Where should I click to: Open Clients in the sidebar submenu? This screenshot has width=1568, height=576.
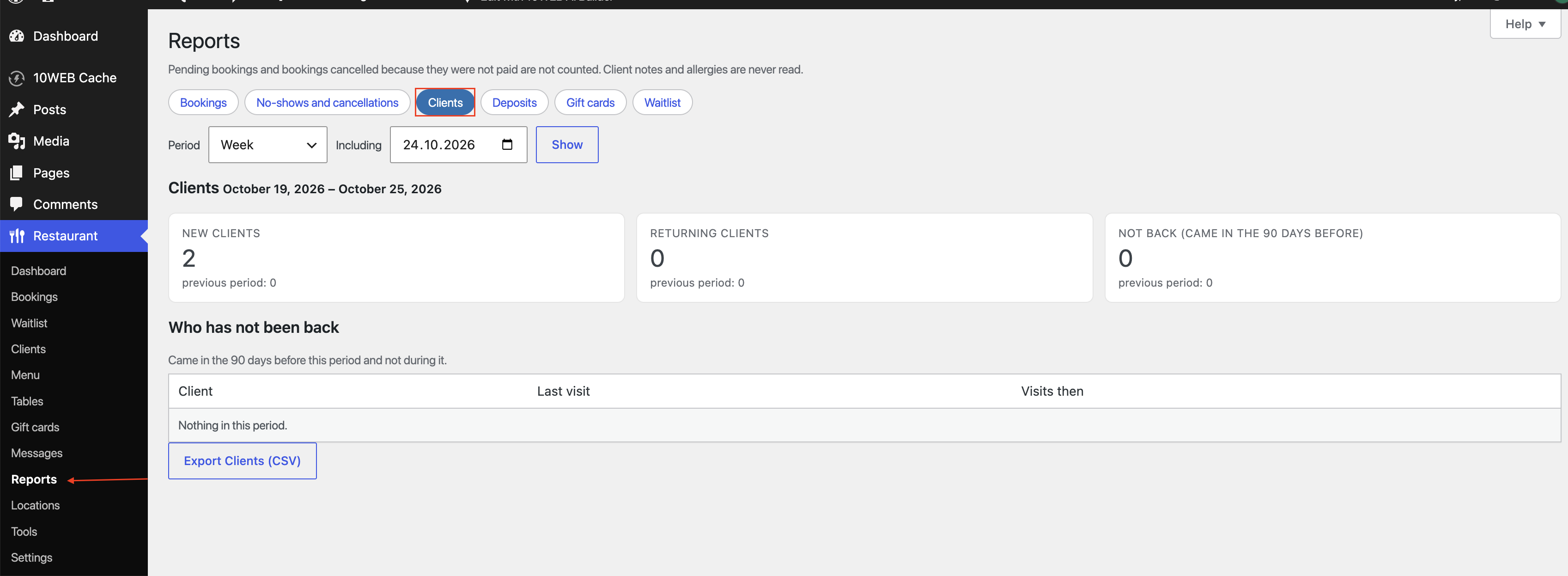point(28,349)
